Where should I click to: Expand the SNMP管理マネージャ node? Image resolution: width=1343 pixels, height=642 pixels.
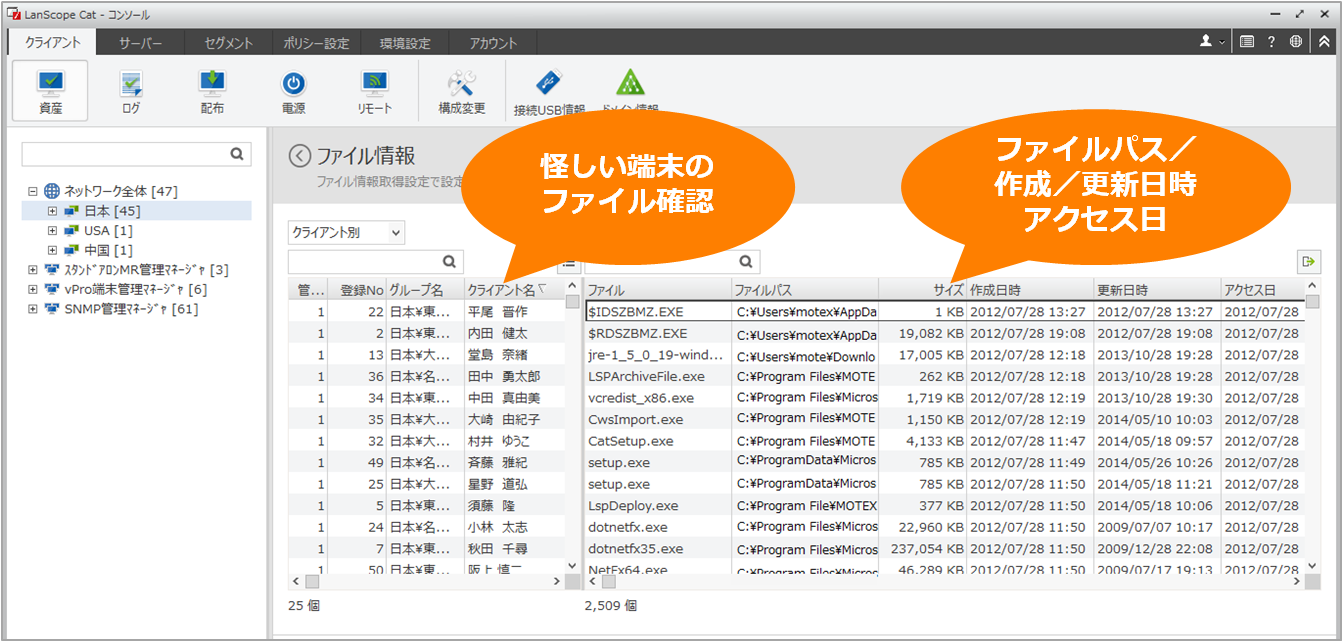coord(33,309)
